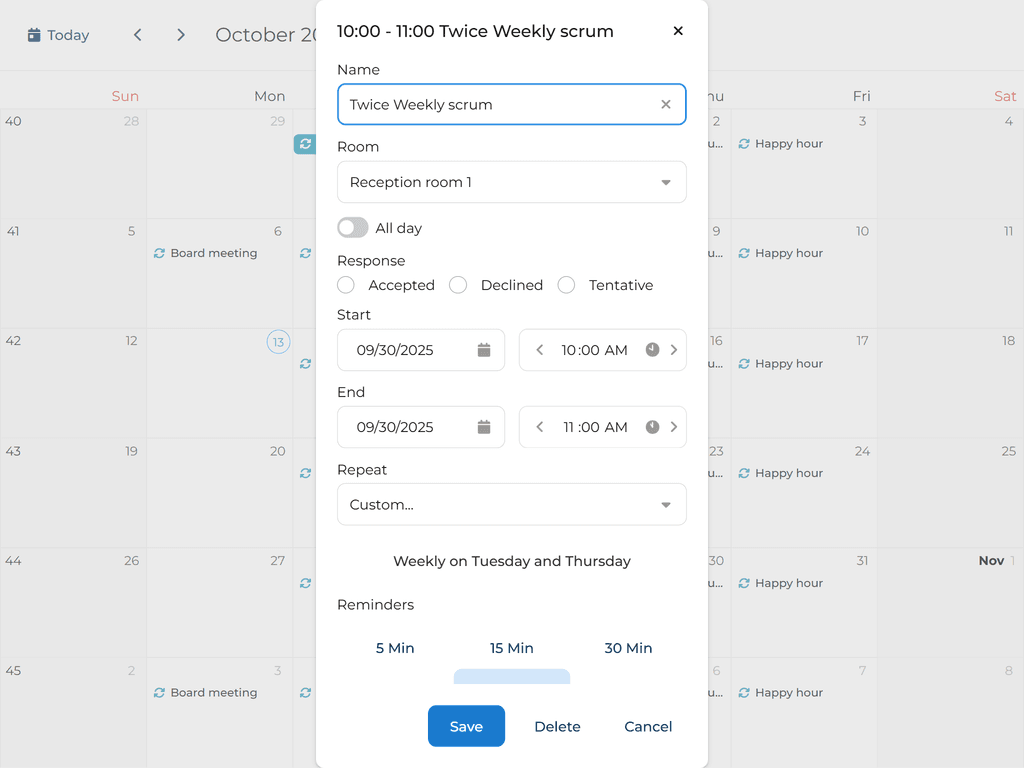The image size is (1024, 768).
Task: Click the Delete button
Action: click(x=557, y=726)
